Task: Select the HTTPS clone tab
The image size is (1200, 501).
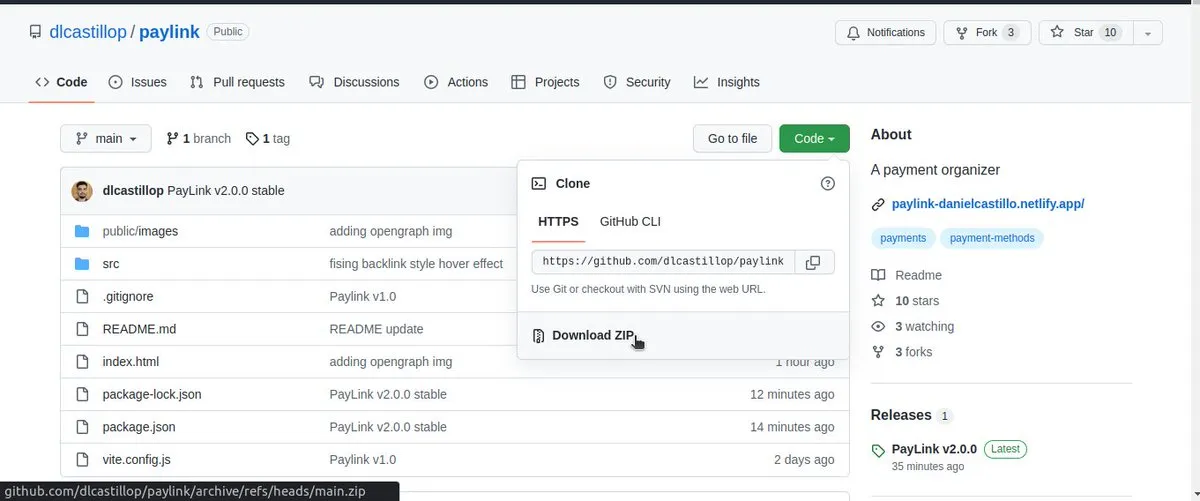Action: [x=558, y=222]
